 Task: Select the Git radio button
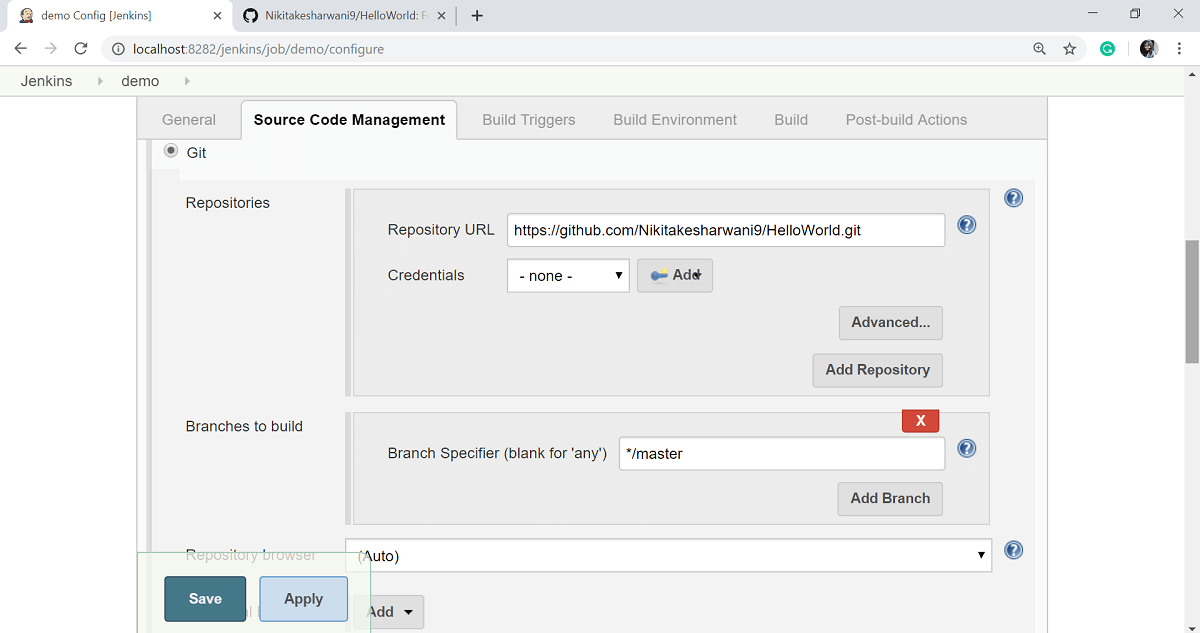pyautogui.click(x=171, y=151)
